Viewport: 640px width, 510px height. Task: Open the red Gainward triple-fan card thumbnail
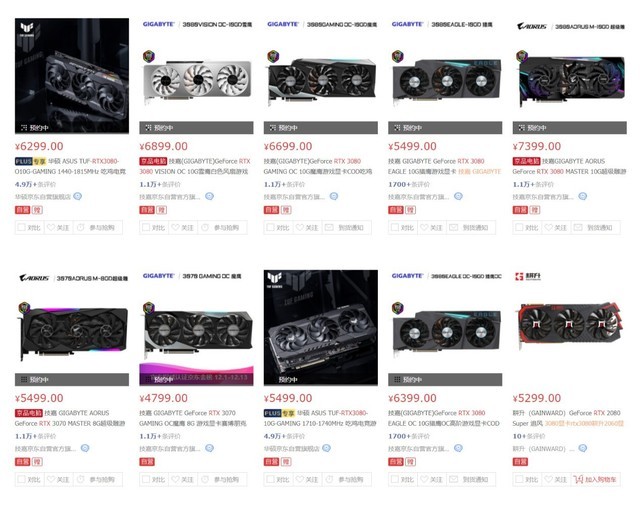click(x=570, y=323)
